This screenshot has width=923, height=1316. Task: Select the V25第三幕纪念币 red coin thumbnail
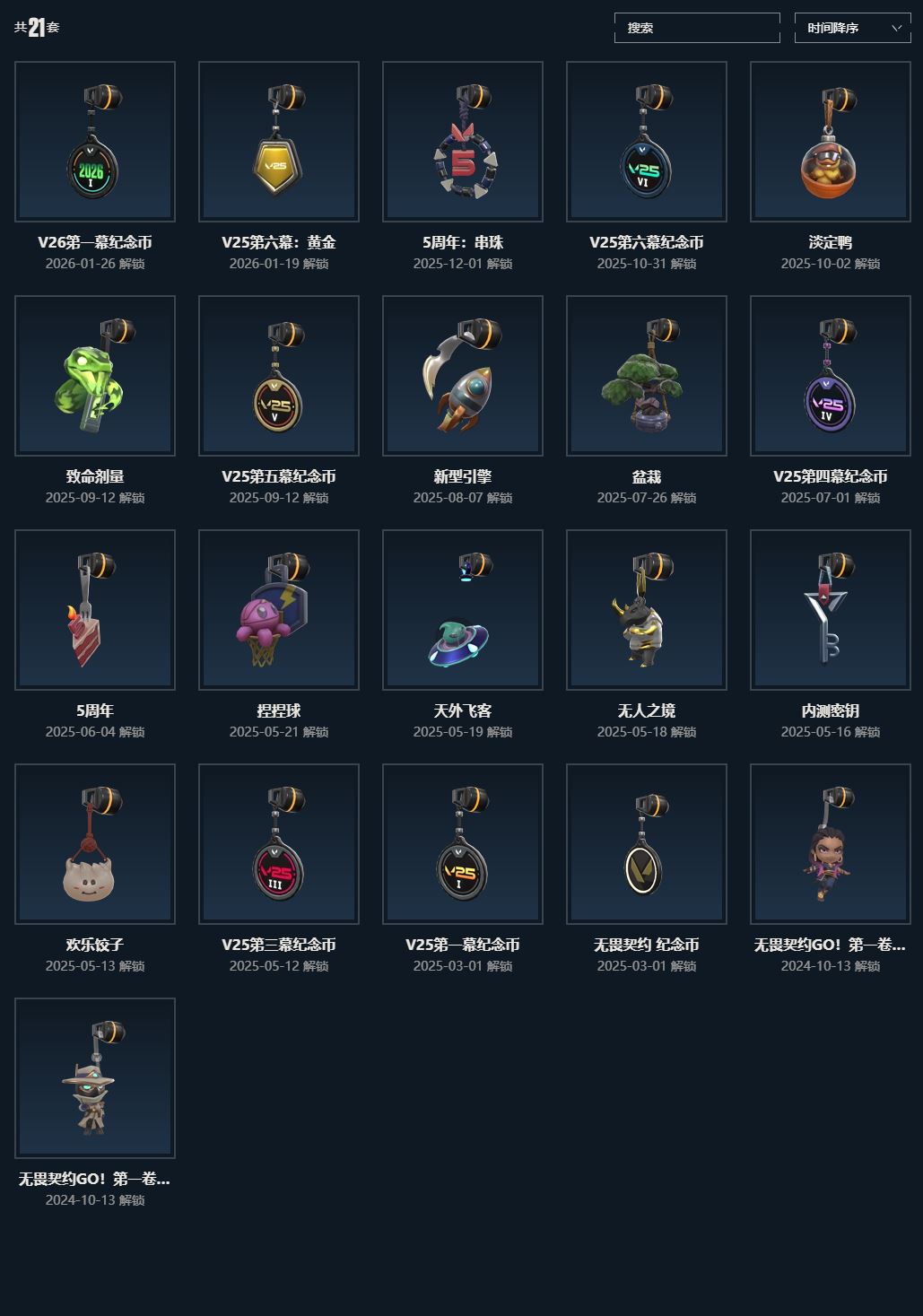click(279, 844)
